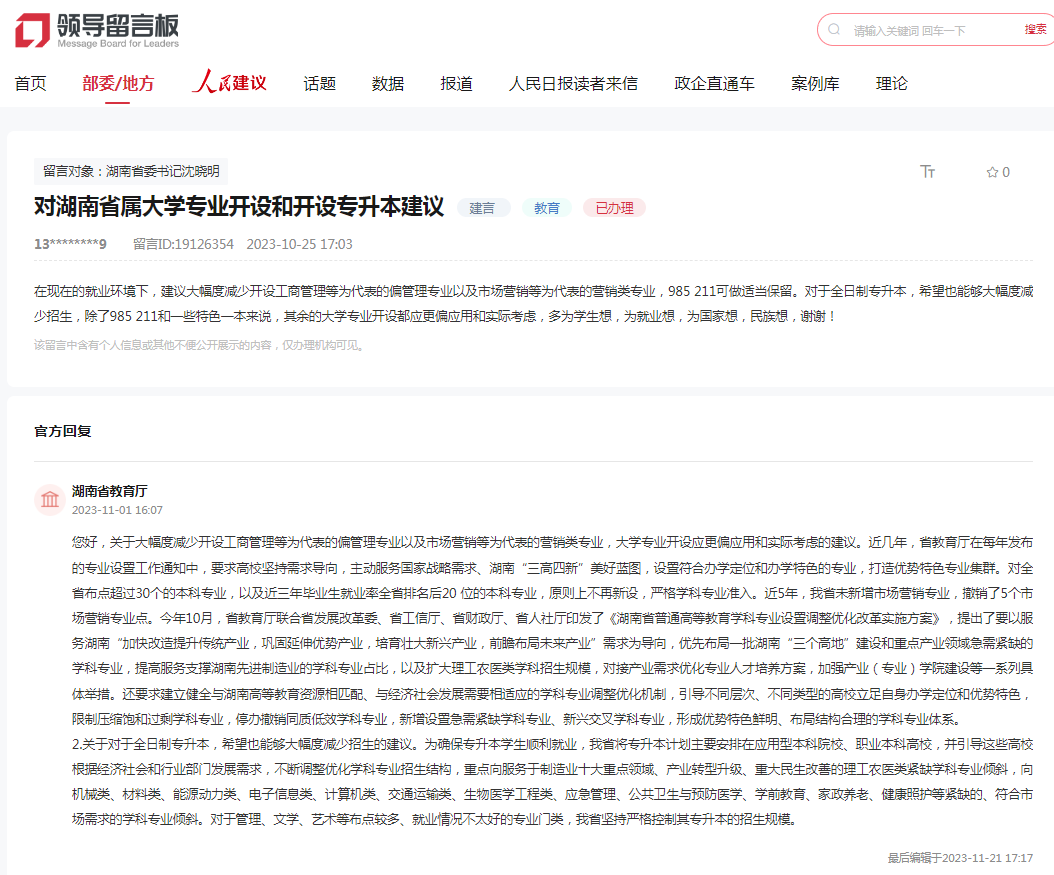Favorite this message with the star icon
1054x875 pixels.
click(x=992, y=172)
